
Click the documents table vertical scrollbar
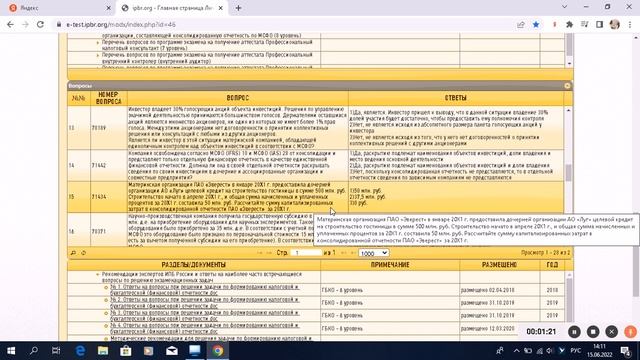click(x=569, y=302)
